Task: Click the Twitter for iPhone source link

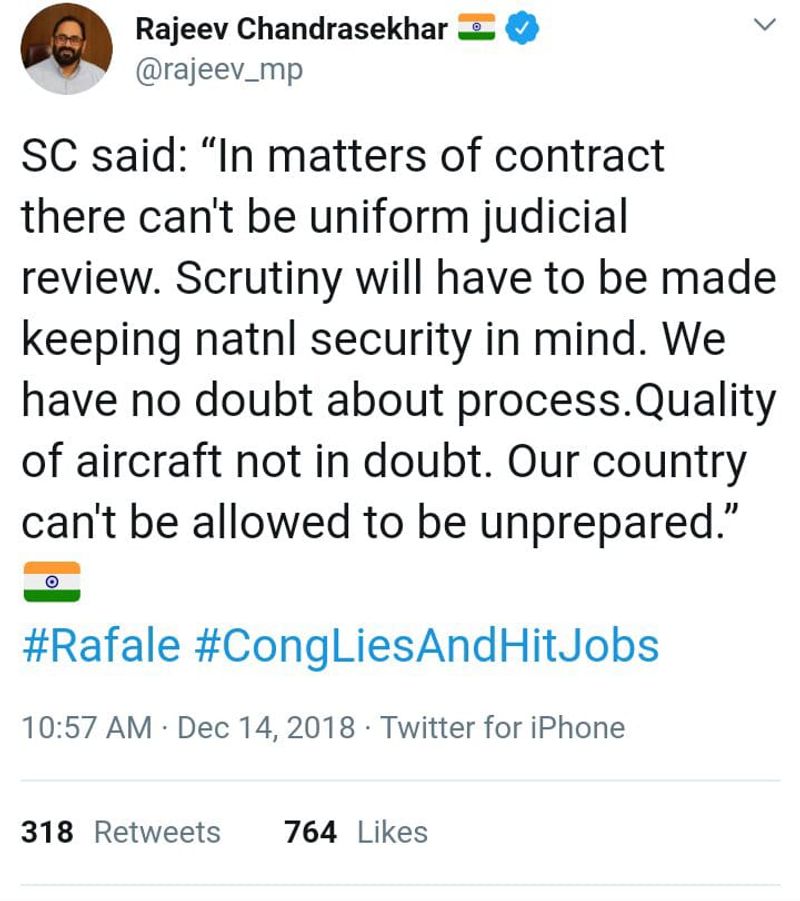Action: pos(502,727)
